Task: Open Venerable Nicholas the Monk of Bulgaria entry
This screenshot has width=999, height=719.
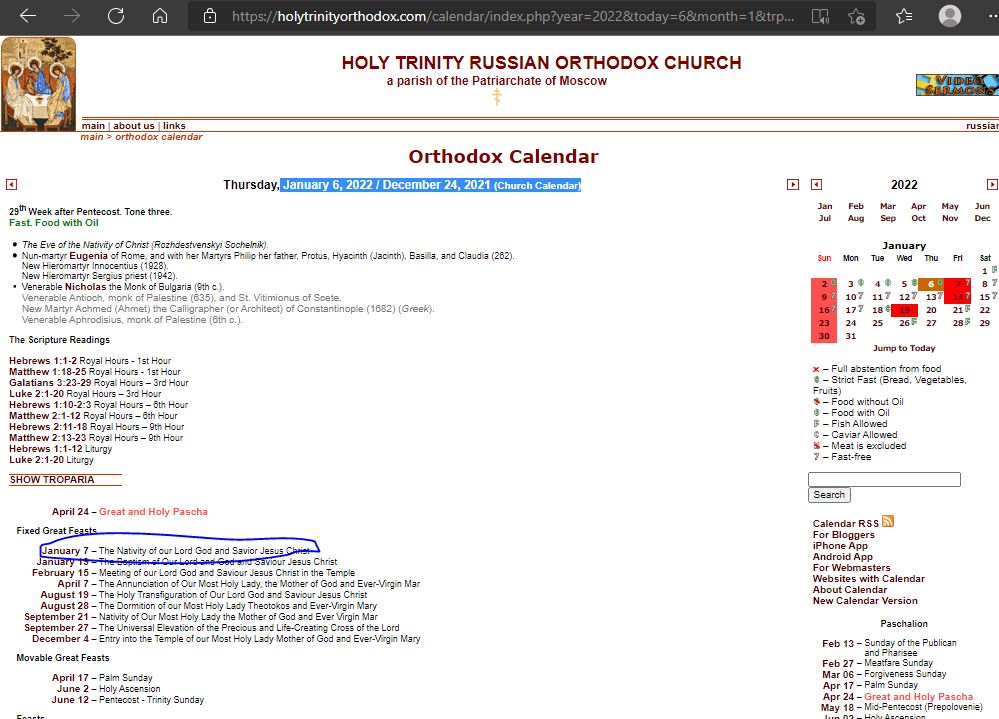Action: coord(123,287)
